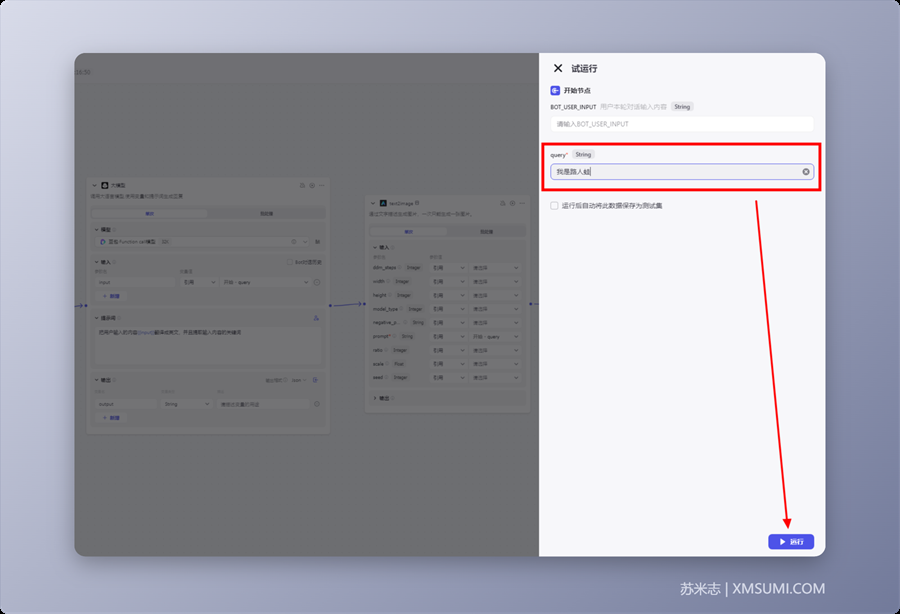
Task: Close the 试运行 test run panel
Action: click(557, 68)
